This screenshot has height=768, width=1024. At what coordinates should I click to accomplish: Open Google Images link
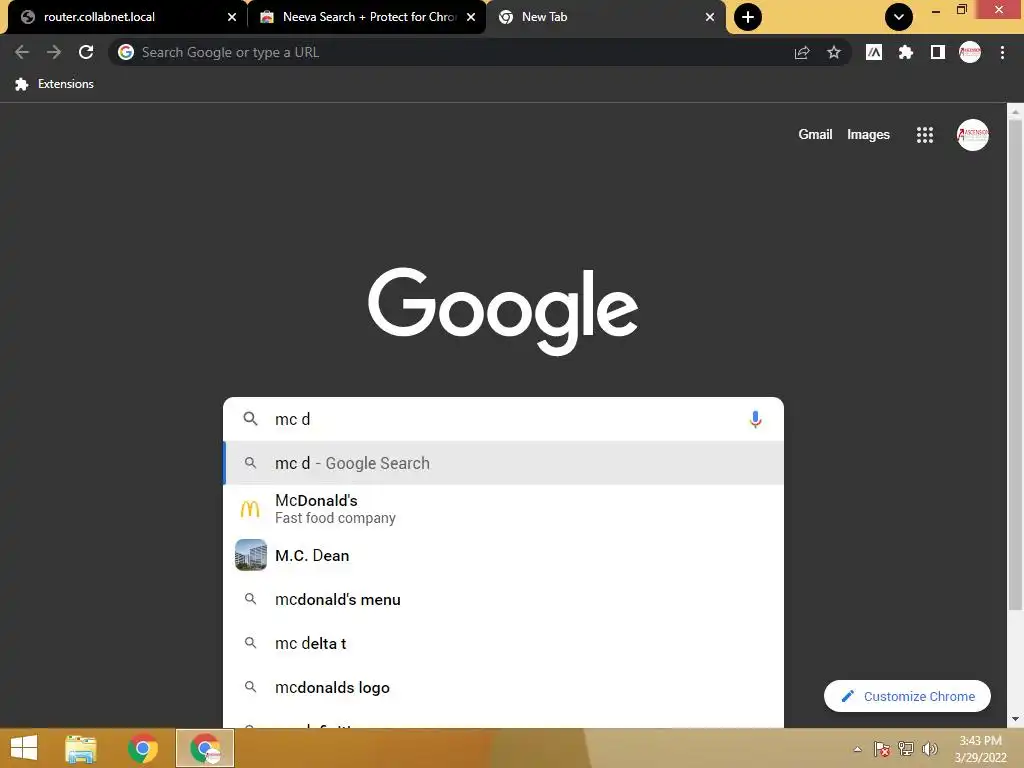point(868,135)
